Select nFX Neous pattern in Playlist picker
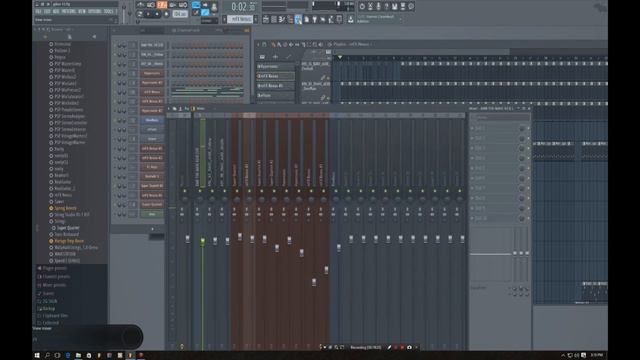This screenshot has width=640, height=360. [276, 76]
